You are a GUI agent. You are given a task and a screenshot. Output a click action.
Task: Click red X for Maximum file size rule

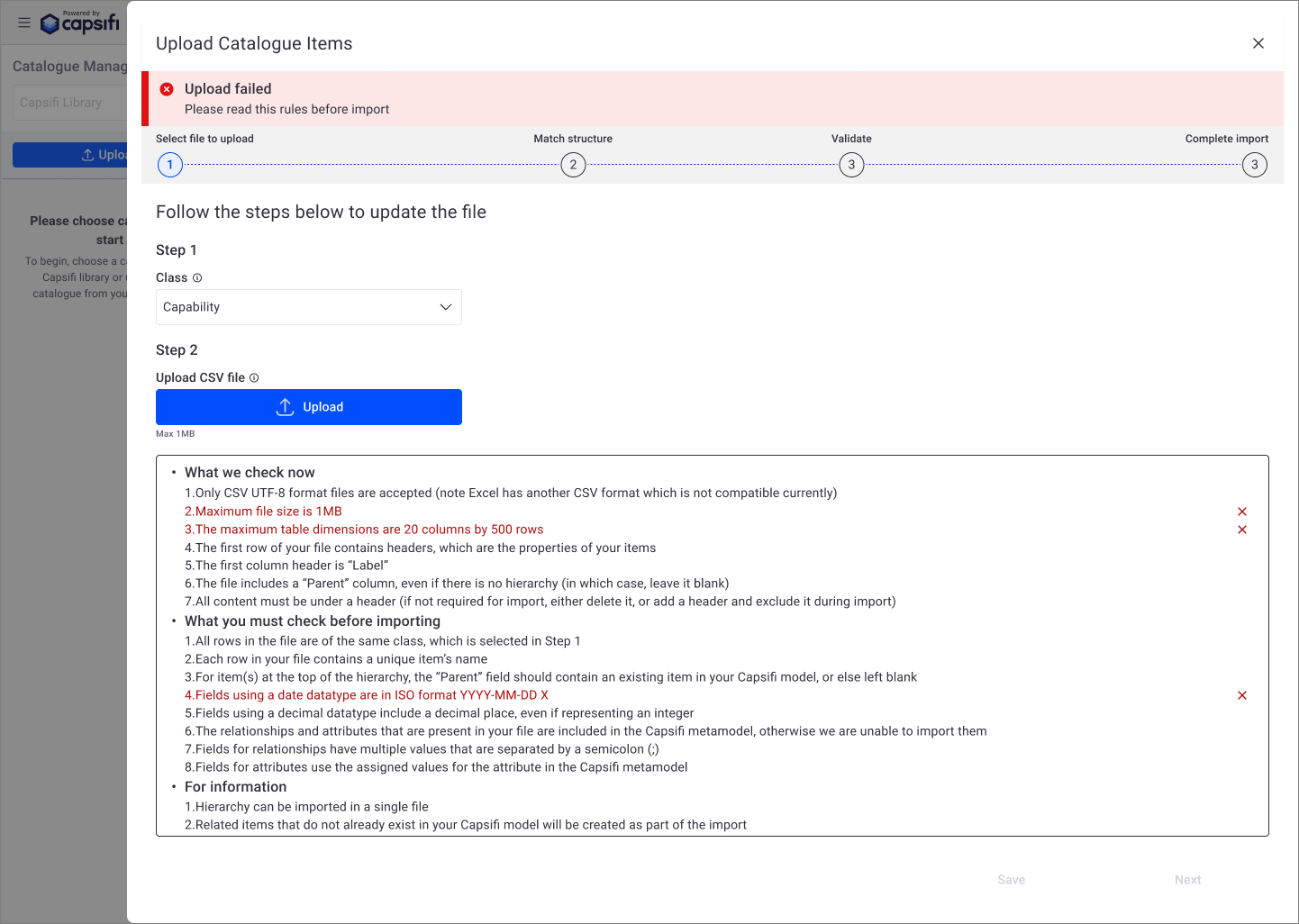click(1242, 512)
